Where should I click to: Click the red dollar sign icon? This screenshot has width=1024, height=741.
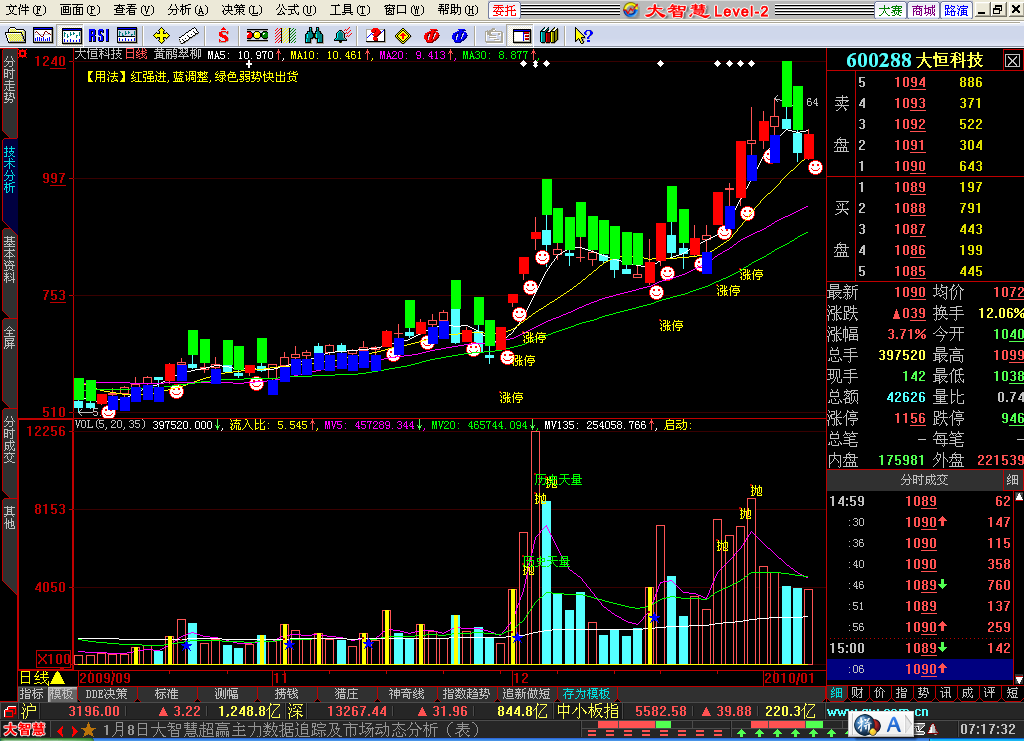point(224,36)
